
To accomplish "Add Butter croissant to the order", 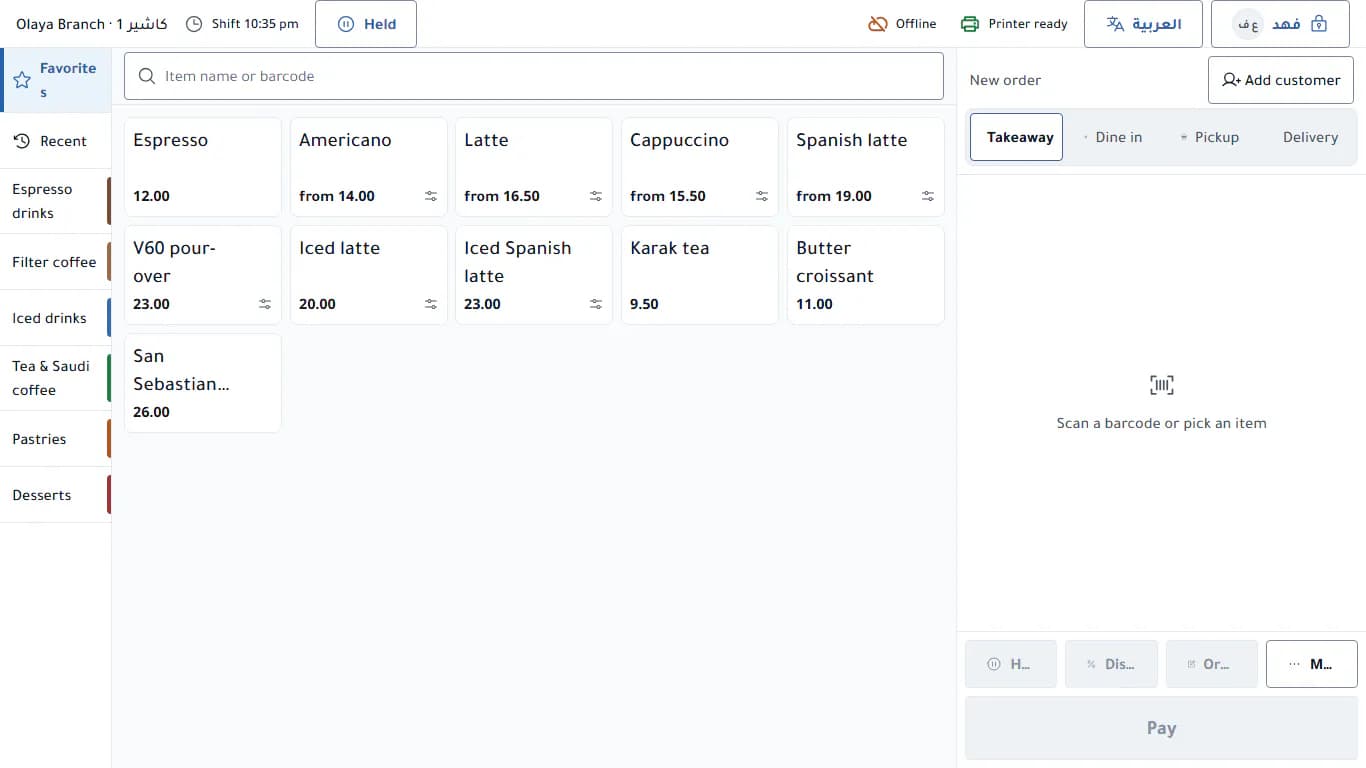I will coord(866,275).
